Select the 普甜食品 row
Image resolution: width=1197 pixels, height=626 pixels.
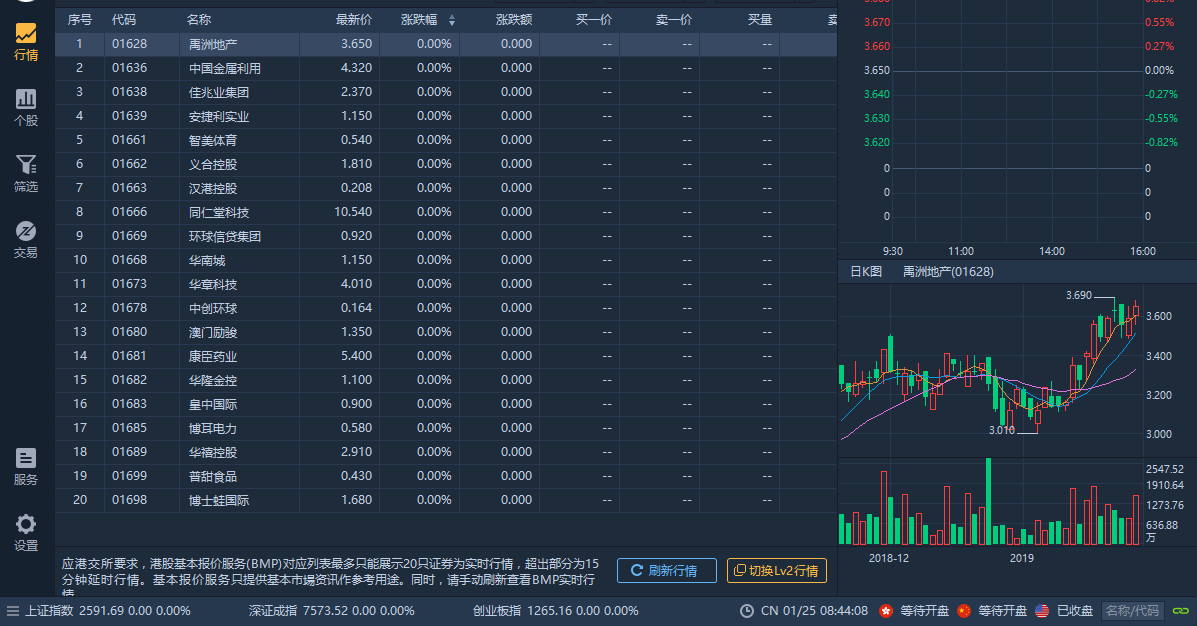[x=446, y=476]
